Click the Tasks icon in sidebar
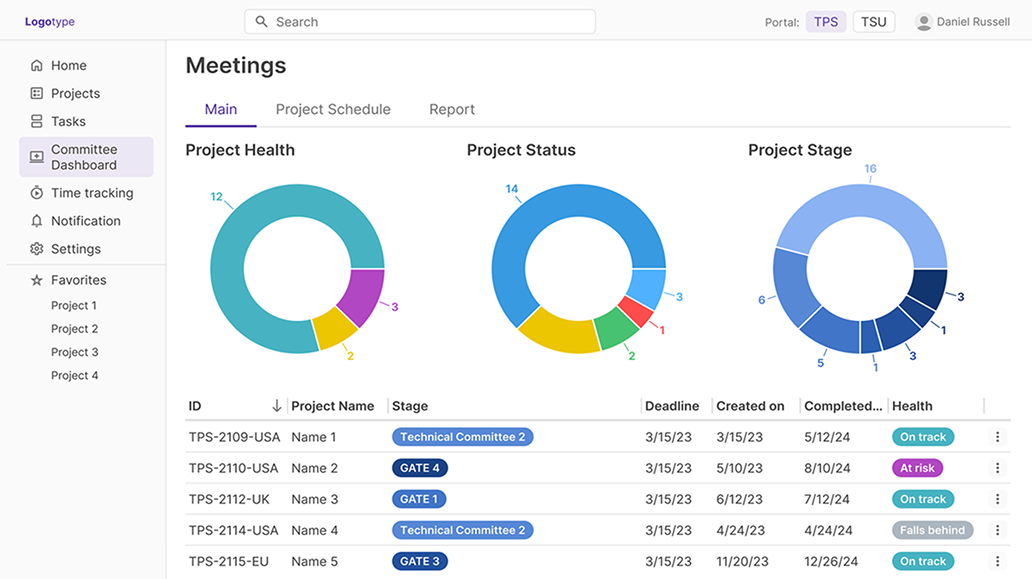 pyautogui.click(x=37, y=122)
